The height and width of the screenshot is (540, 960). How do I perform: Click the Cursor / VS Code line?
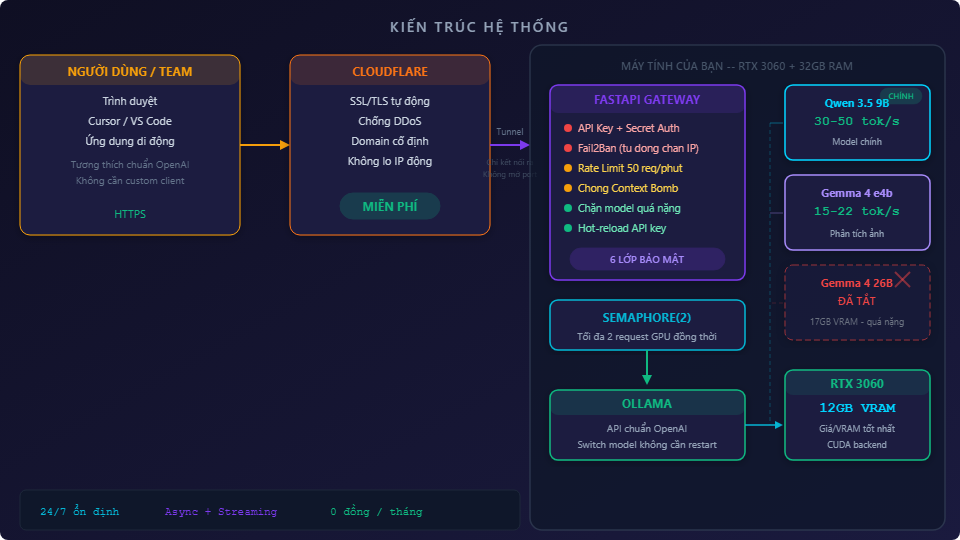point(130,121)
